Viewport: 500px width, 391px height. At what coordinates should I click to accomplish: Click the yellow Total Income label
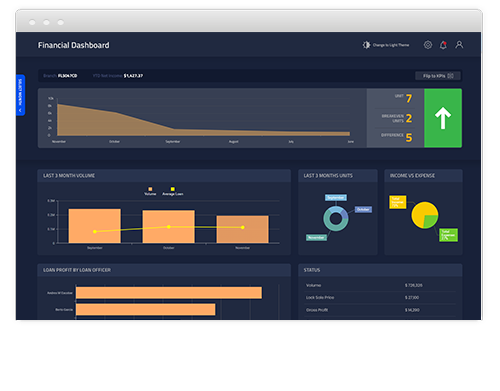pyautogui.click(x=398, y=202)
